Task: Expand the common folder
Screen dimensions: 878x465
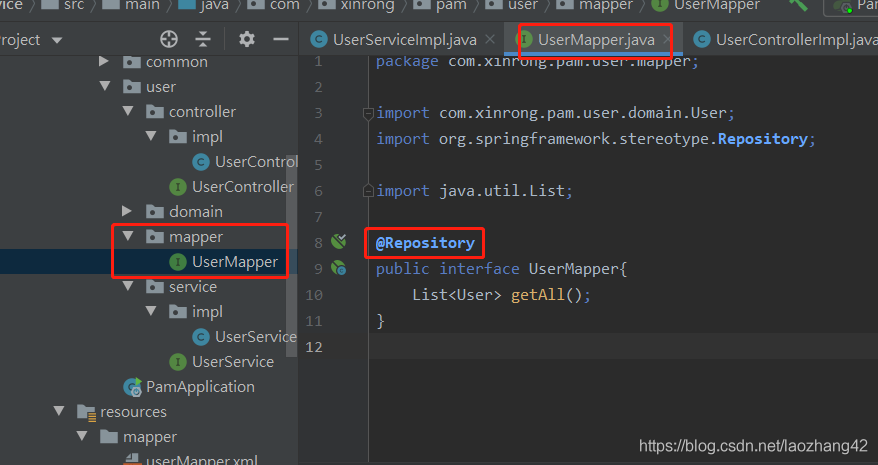Action: (x=104, y=62)
